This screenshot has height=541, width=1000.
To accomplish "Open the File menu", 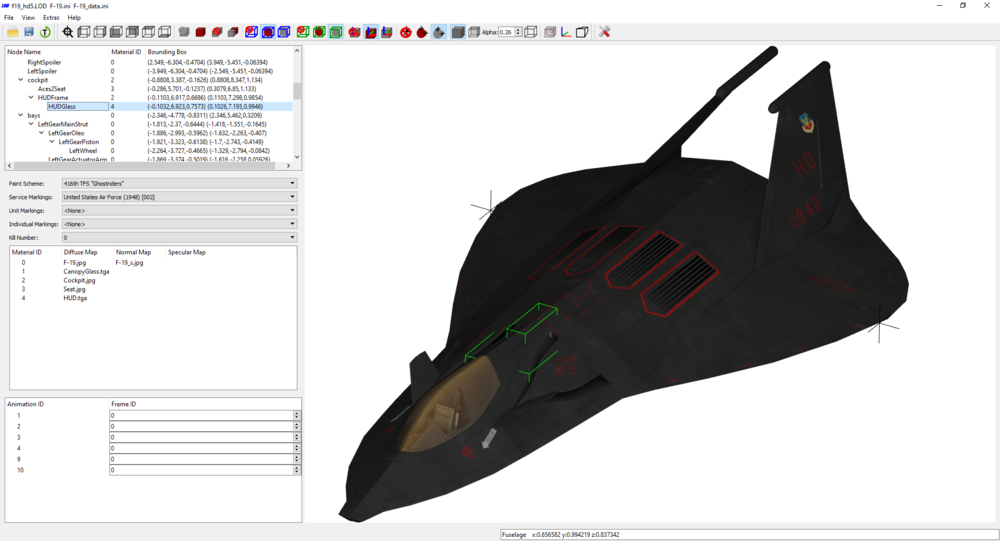I will coord(9,18).
